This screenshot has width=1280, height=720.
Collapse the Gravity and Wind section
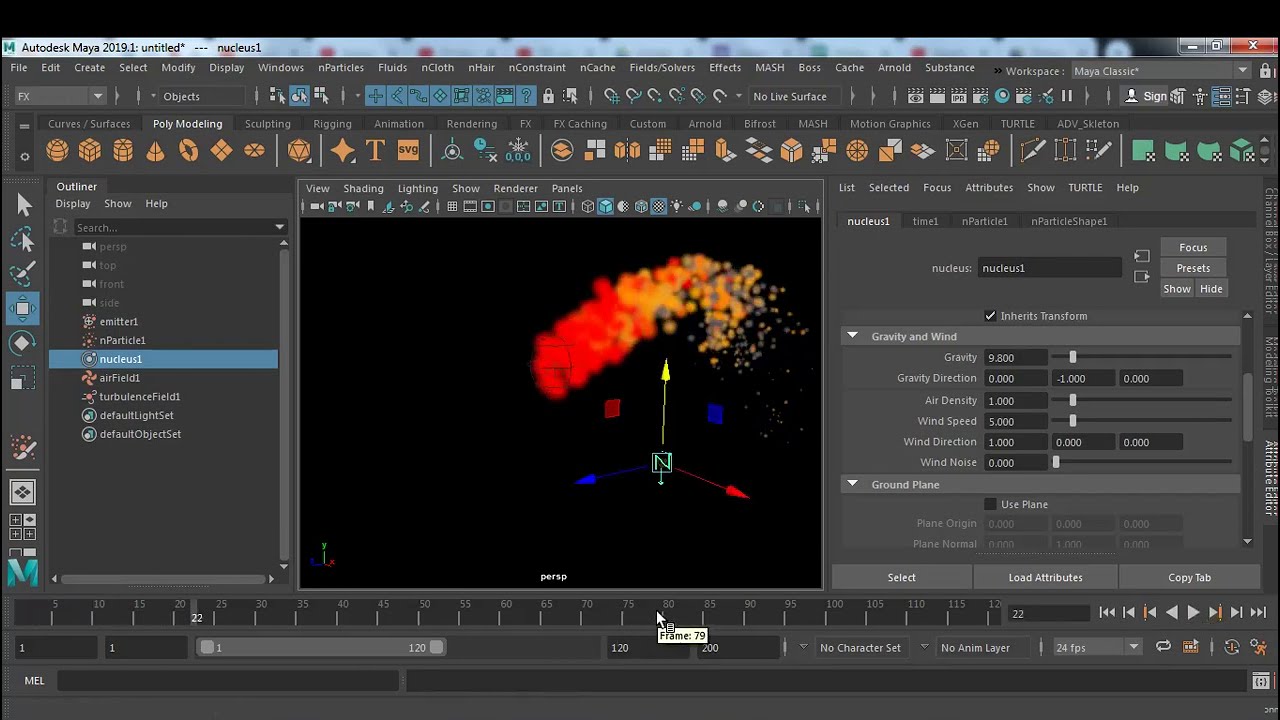click(x=852, y=336)
